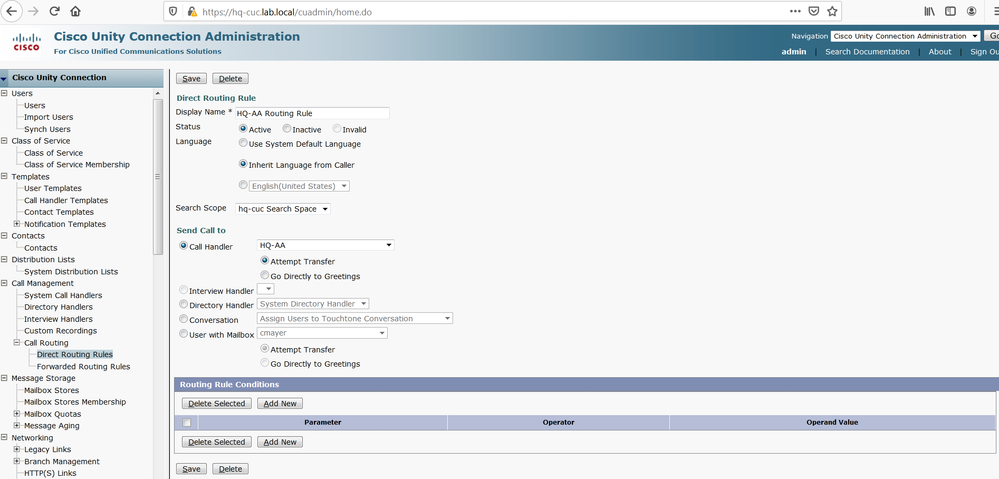This screenshot has width=999, height=479.
Task: Open Custom Recordings in the tree
Action: pyautogui.click(x=61, y=331)
